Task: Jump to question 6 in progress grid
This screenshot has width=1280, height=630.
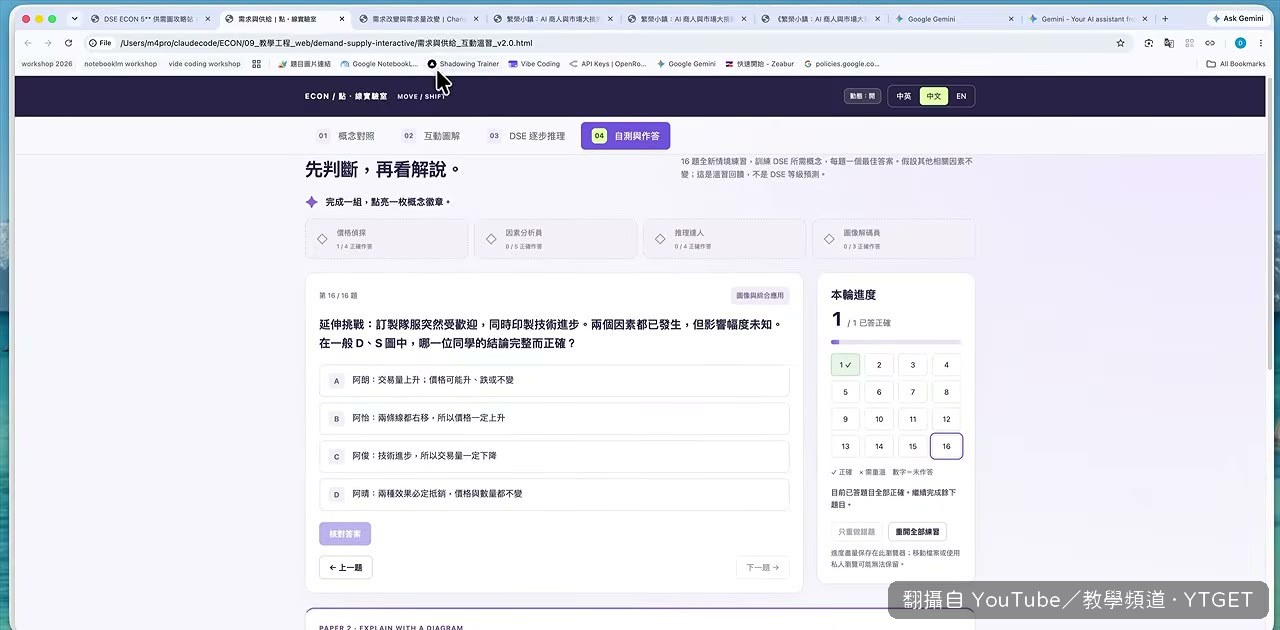Action: click(879, 392)
